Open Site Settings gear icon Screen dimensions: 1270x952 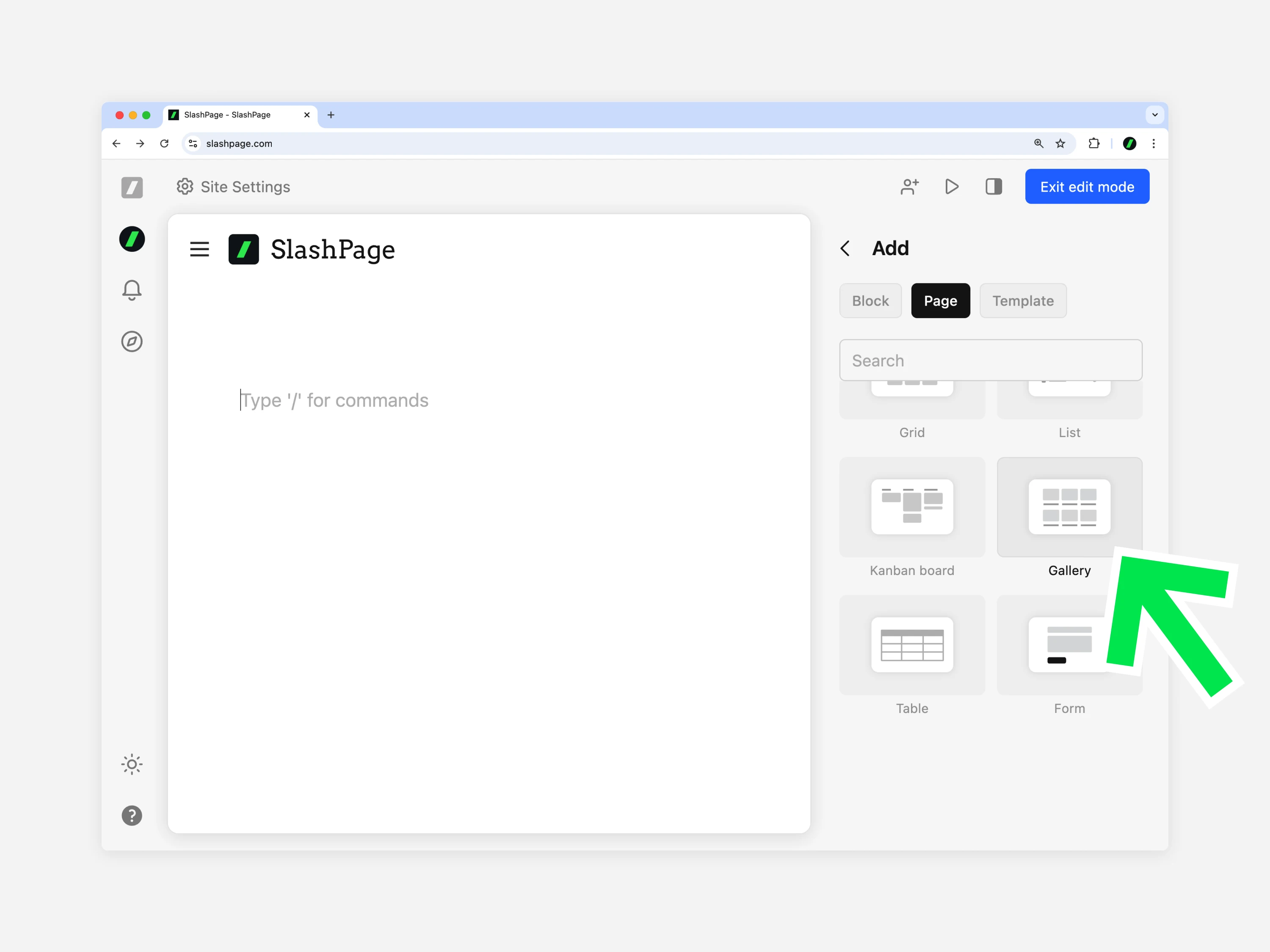click(185, 187)
